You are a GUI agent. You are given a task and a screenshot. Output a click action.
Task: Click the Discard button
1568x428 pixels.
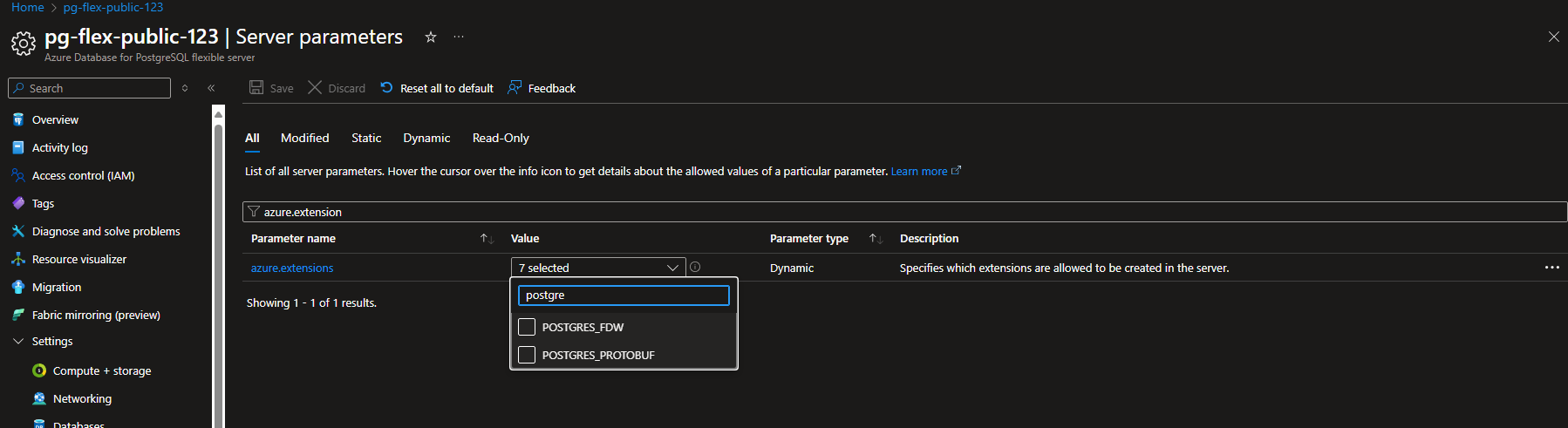(337, 88)
